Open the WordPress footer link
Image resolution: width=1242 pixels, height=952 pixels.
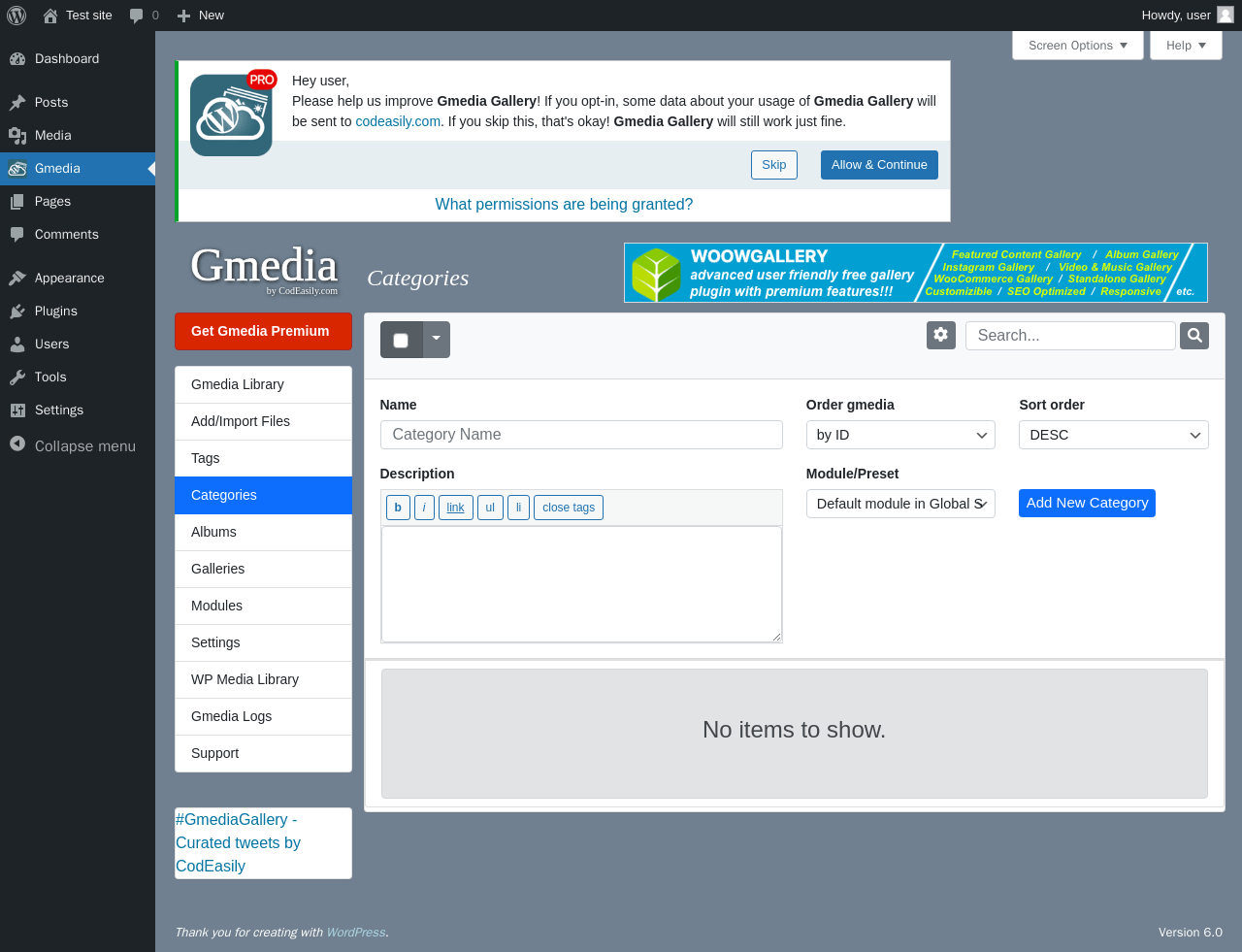[x=356, y=932]
